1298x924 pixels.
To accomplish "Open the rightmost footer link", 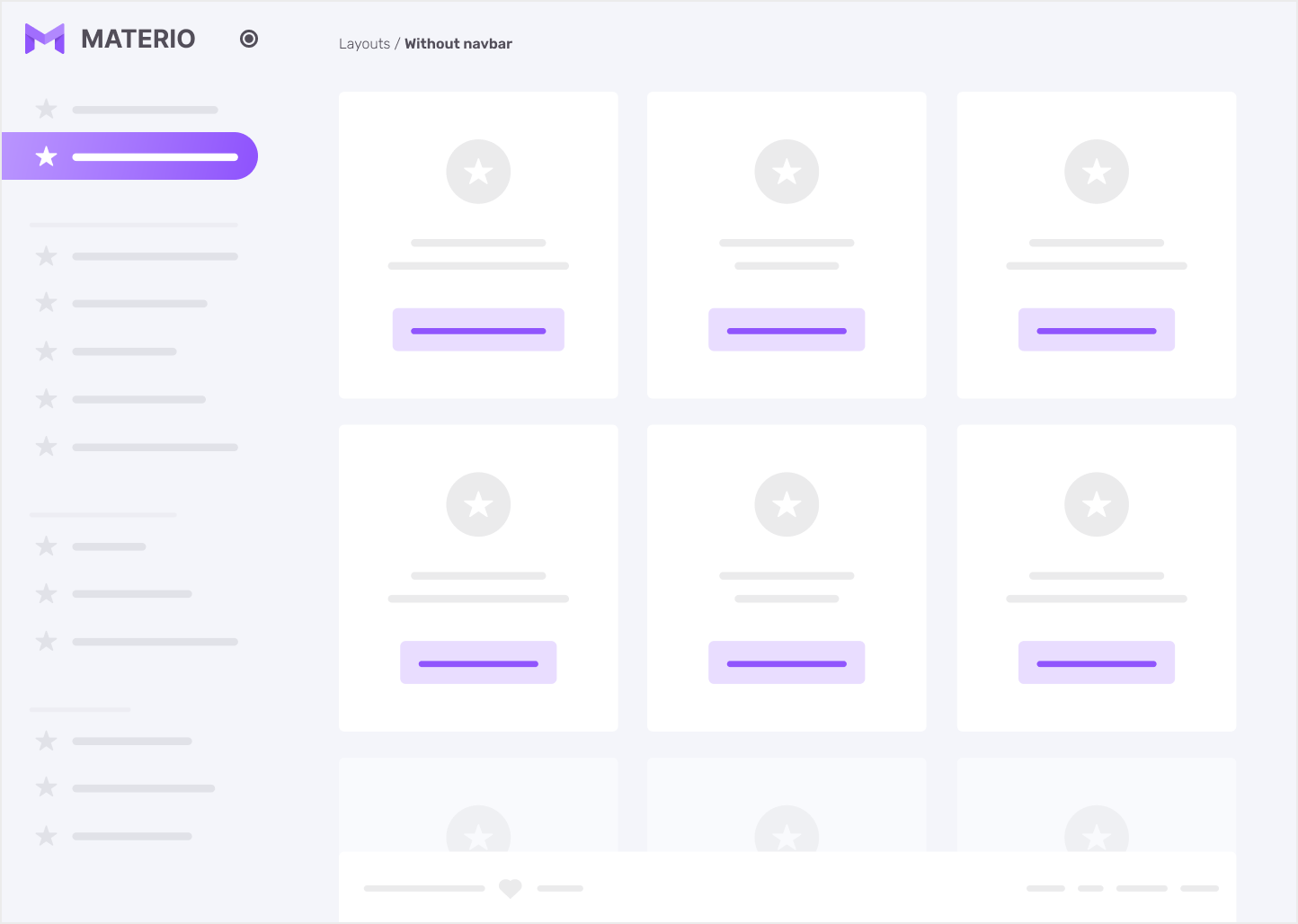I will tap(1199, 888).
